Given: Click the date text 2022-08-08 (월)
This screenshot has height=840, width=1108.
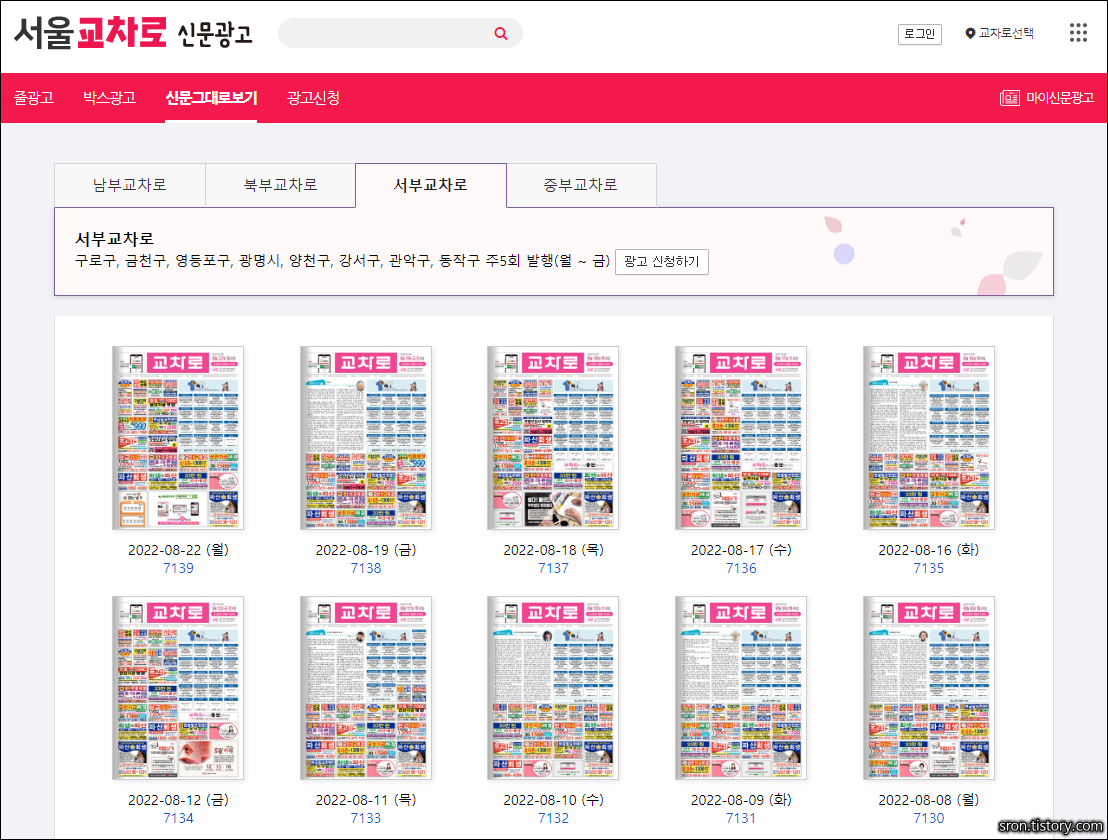Looking at the screenshot, I should tap(929, 800).
